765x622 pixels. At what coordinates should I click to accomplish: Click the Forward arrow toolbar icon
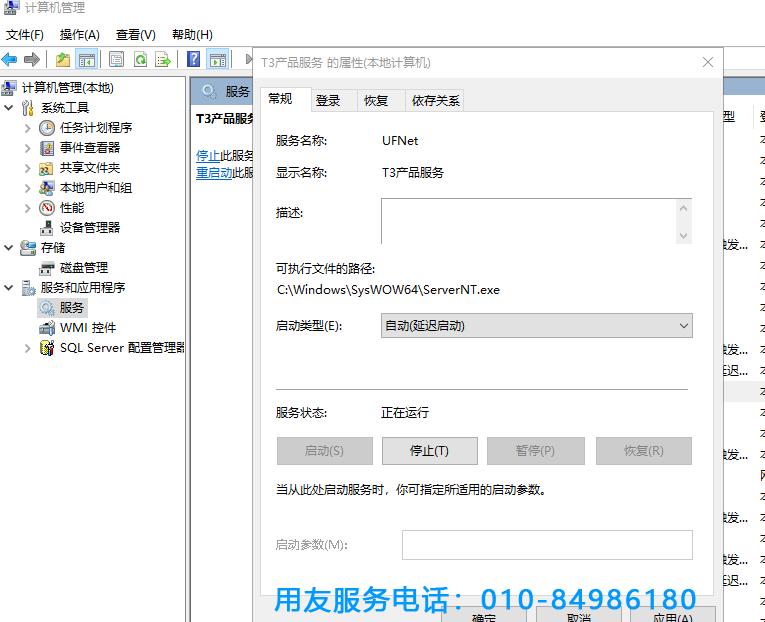click(x=32, y=60)
